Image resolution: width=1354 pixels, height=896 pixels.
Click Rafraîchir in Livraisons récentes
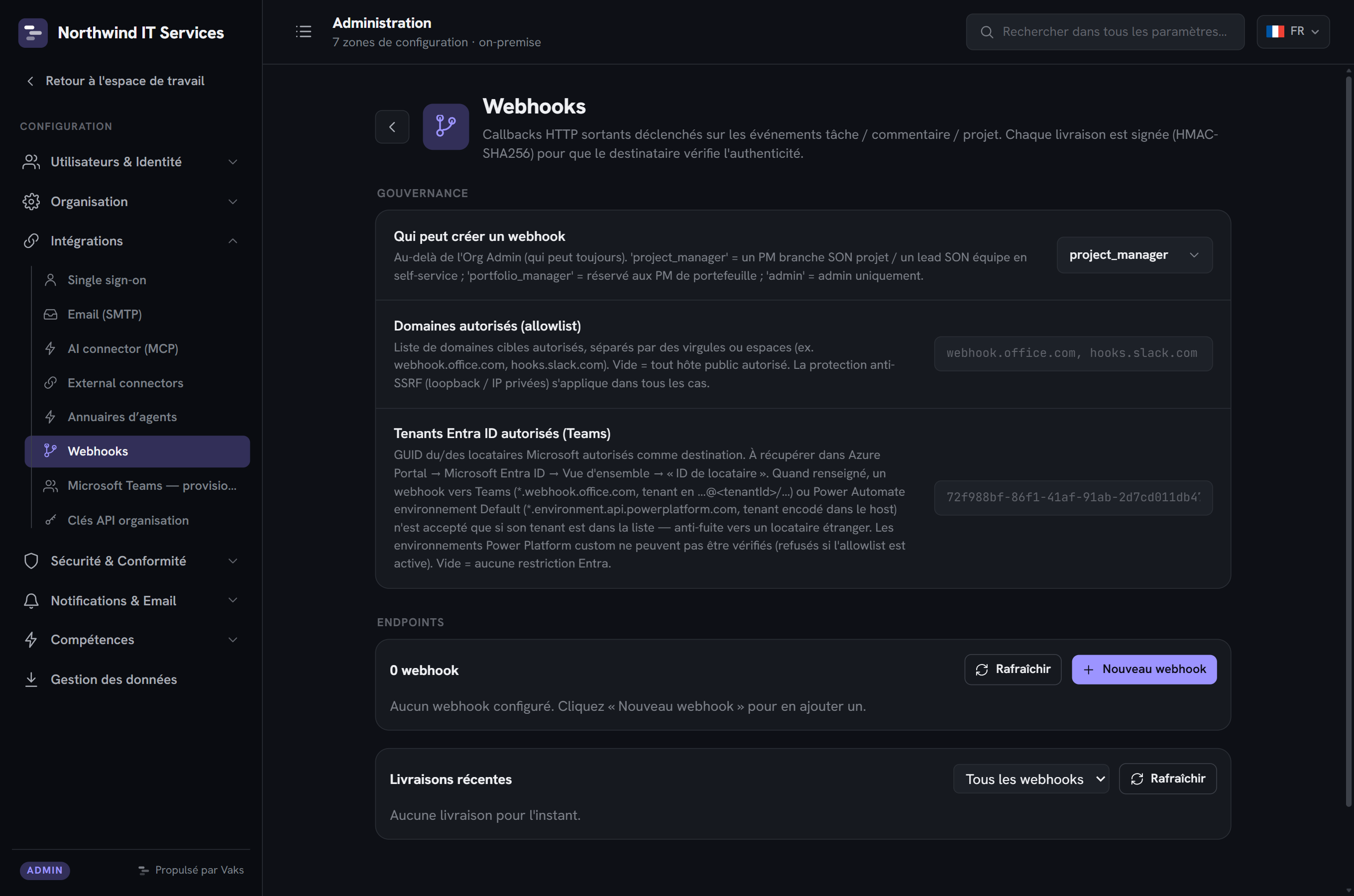[1167, 779]
